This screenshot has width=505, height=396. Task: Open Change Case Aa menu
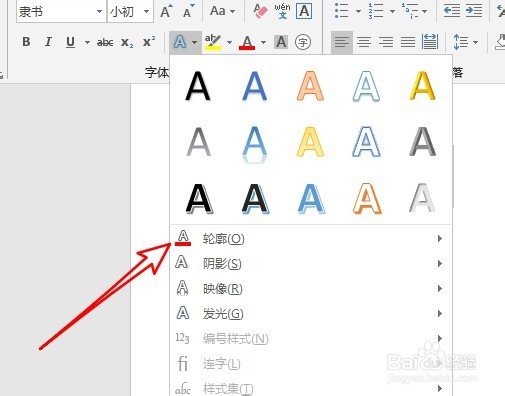click(x=222, y=11)
